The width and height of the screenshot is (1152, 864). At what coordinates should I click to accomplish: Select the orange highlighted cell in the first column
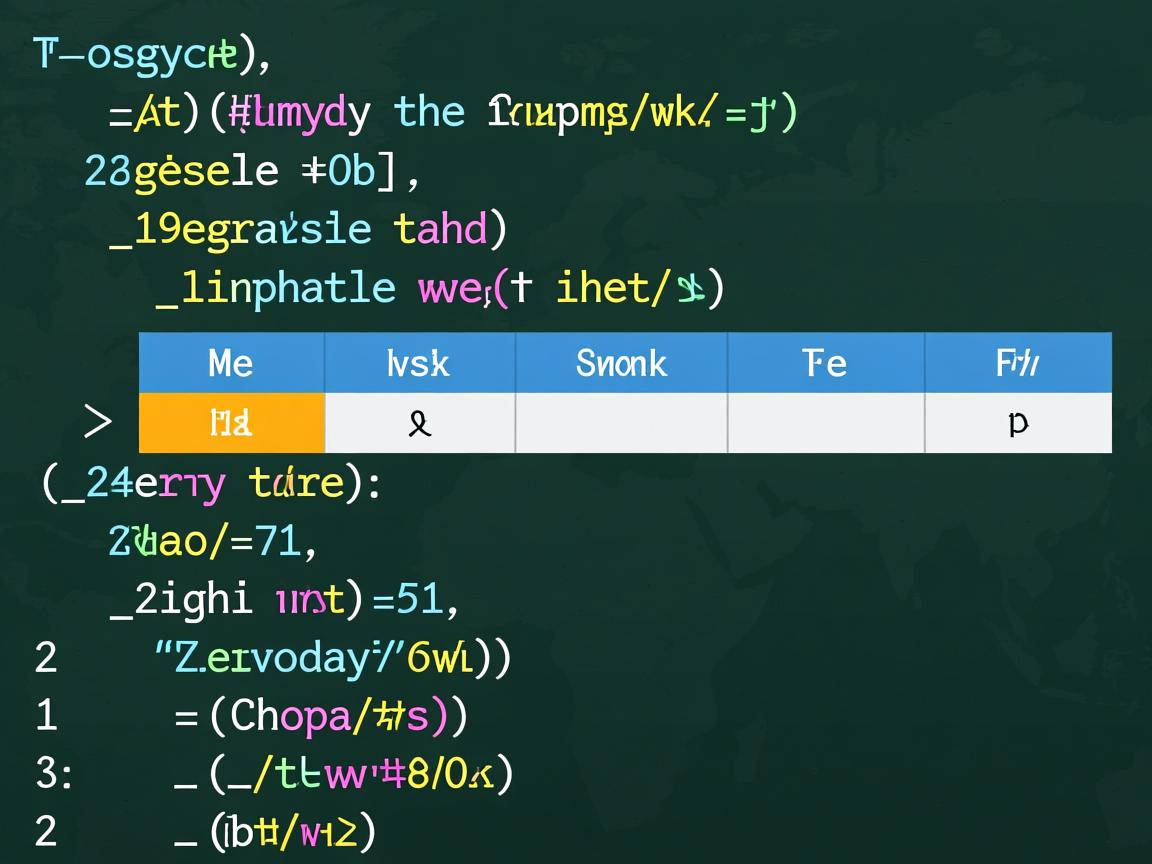[231, 423]
